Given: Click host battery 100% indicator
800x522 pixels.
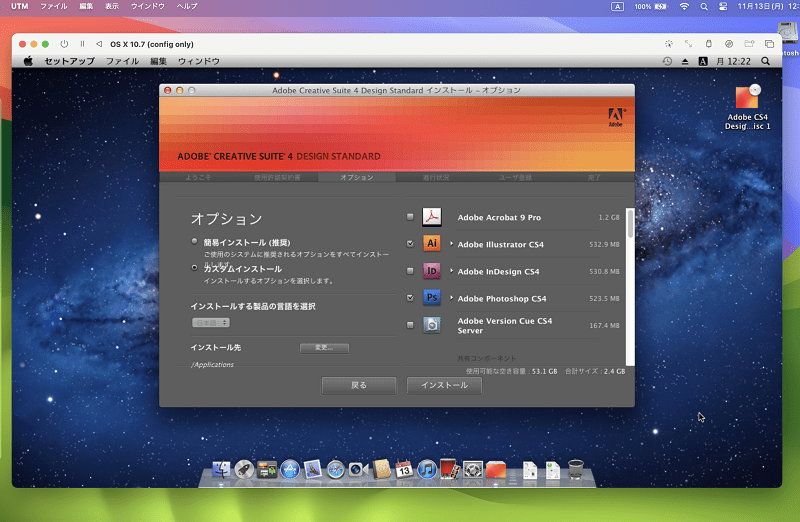Looking at the screenshot, I should point(651,6).
